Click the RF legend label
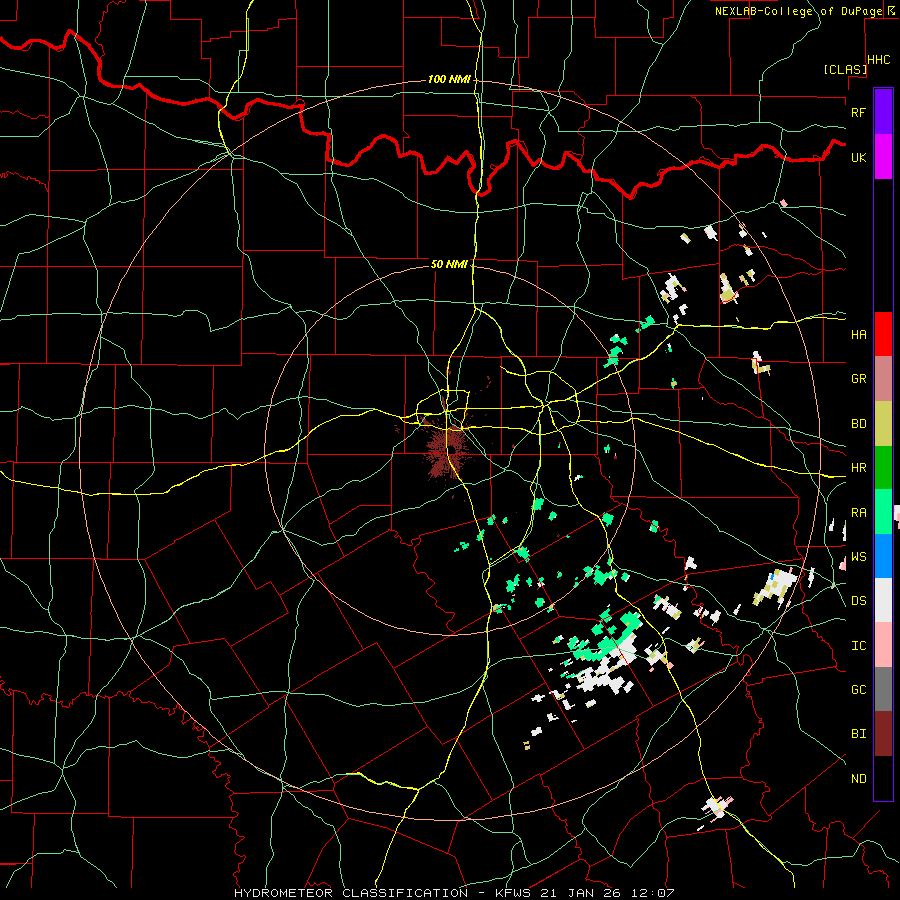Screen dimensions: 900x900 pos(858,112)
